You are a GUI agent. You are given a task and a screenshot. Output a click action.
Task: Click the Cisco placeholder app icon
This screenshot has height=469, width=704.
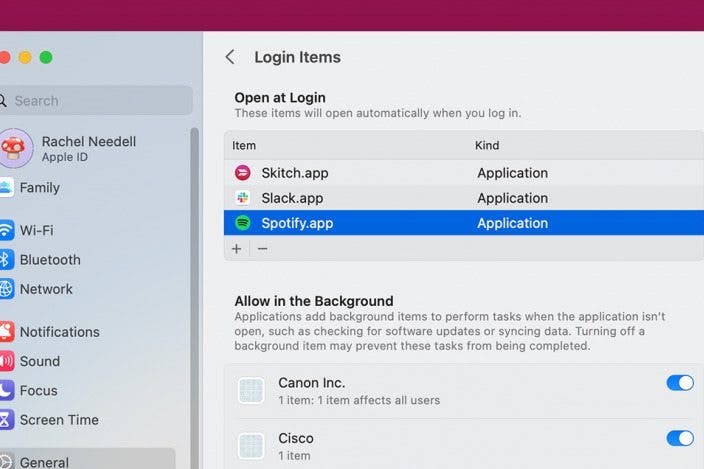click(251, 446)
